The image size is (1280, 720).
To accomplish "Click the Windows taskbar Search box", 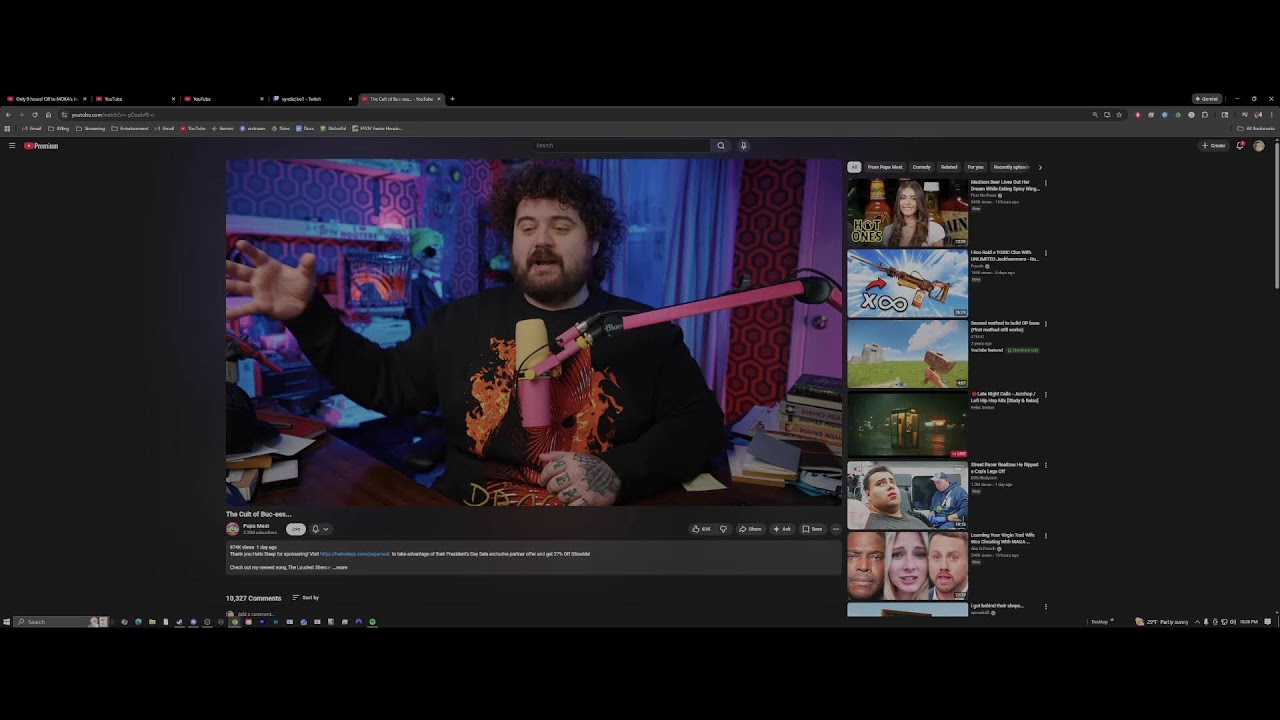I will (60, 622).
